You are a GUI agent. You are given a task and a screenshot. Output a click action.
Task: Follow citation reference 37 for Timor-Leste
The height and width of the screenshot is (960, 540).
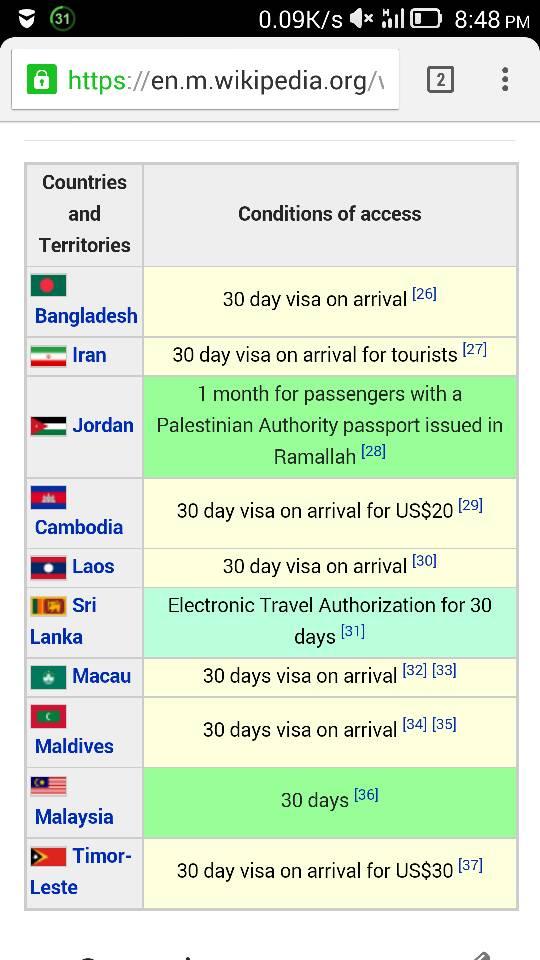tap(471, 866)
